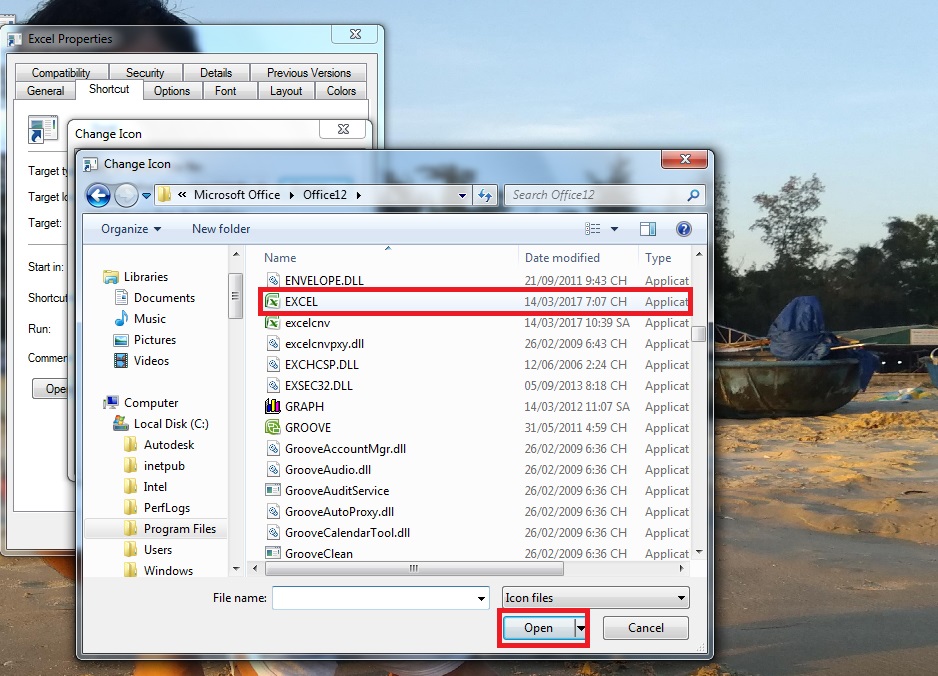Viewport: 938px width, 676px height.
Task: Open Documents library
Action: click(164, 297)
